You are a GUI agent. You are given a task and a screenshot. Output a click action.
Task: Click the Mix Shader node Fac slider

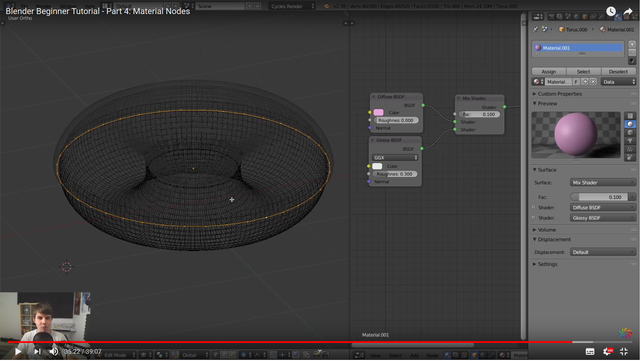coord(479,114)
